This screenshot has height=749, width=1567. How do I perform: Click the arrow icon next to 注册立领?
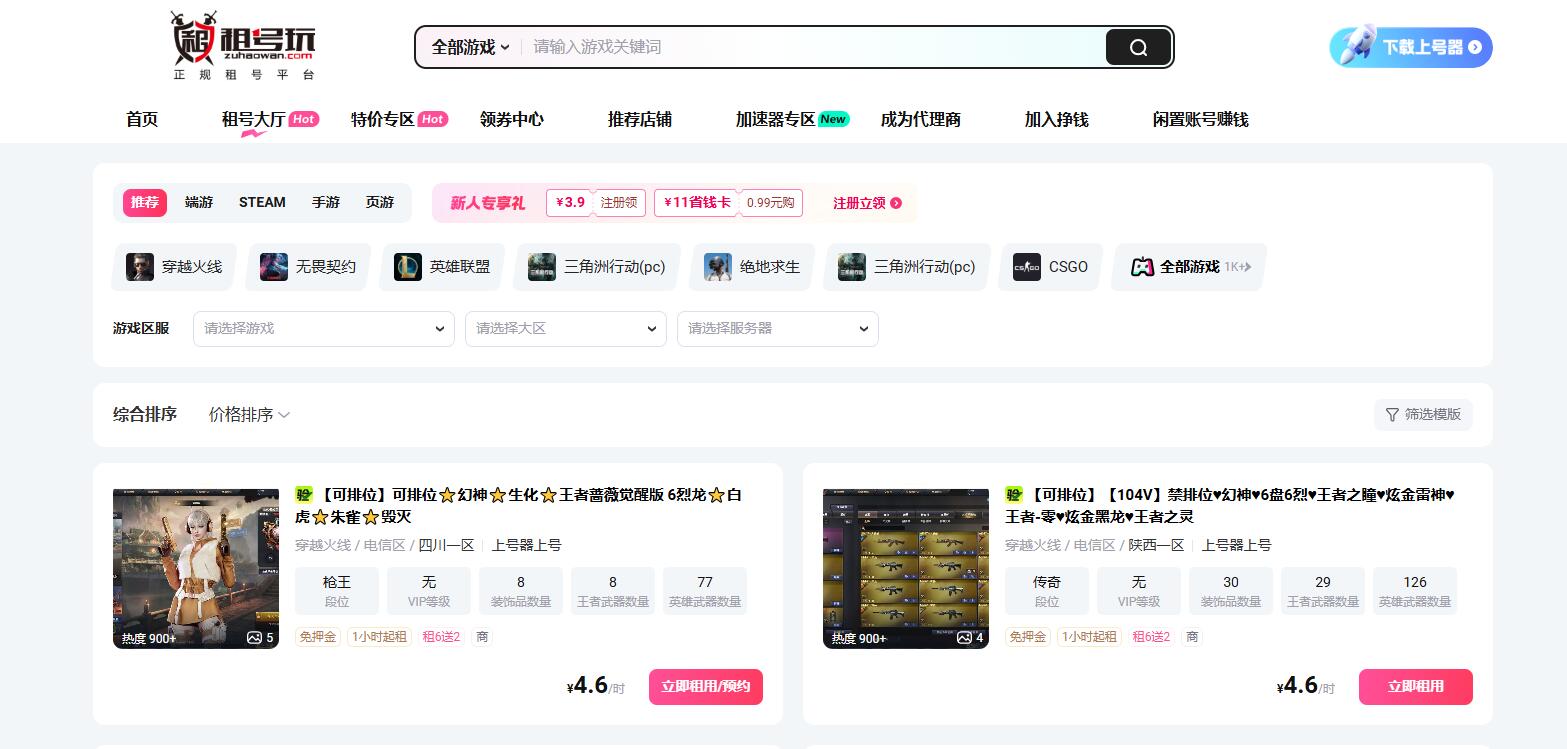pyautogui.click(x=896, y=203)
